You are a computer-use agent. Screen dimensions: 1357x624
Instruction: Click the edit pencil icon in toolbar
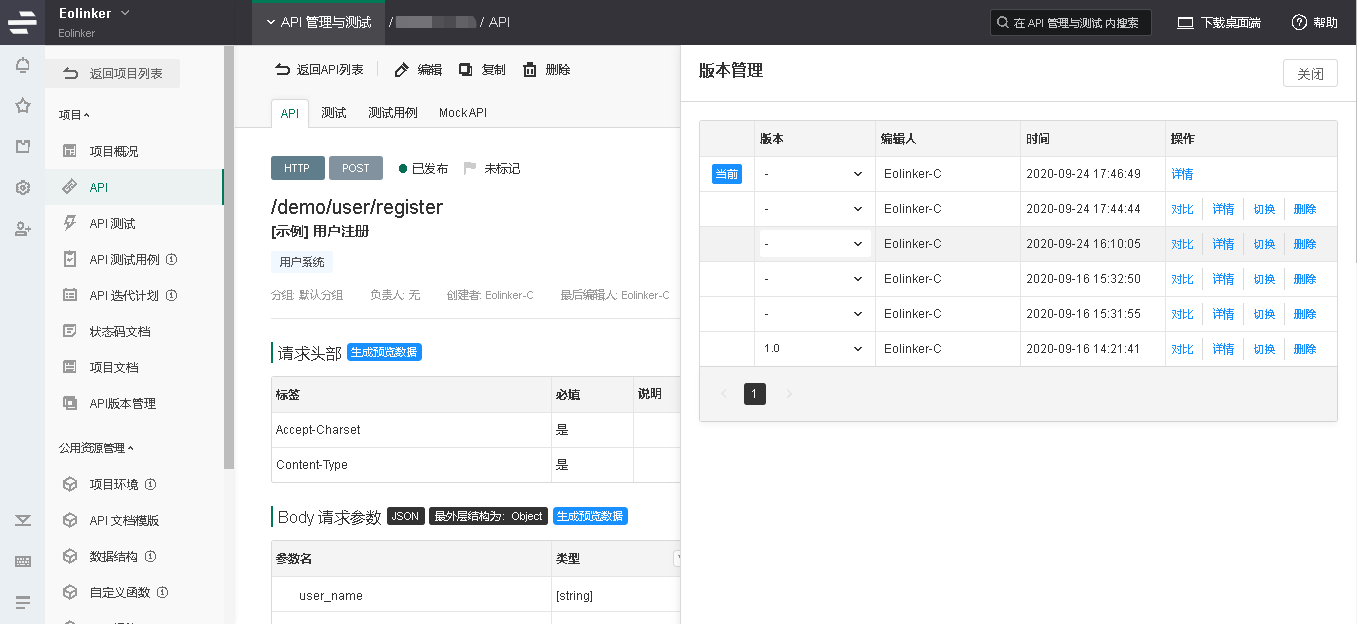pos(402,70)
